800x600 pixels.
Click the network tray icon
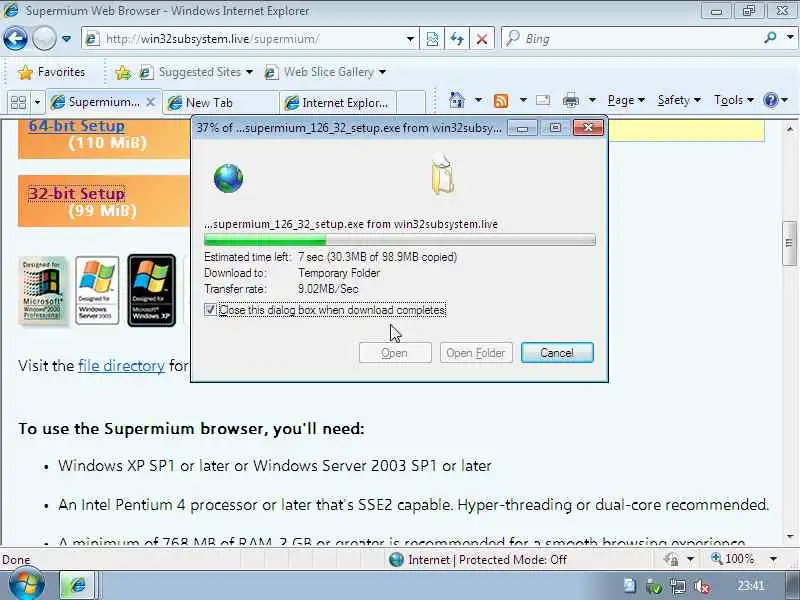pyautogui.click(x=678, y=586)
